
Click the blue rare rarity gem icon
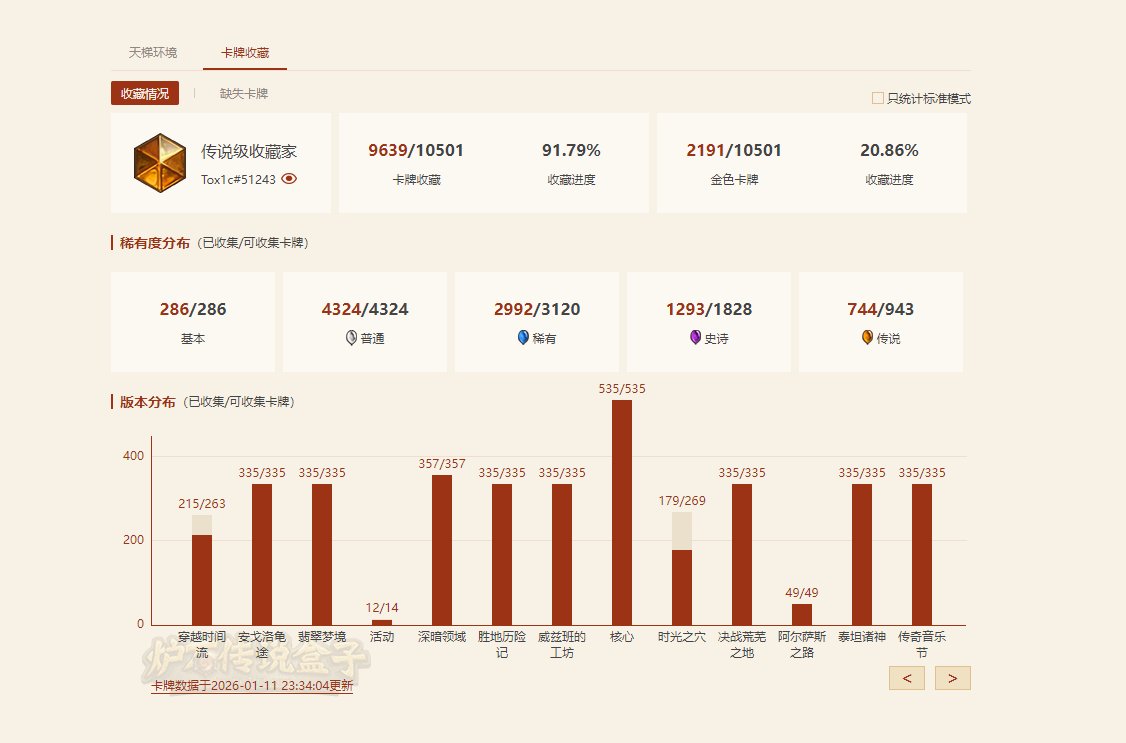click(x=523, y=338)
